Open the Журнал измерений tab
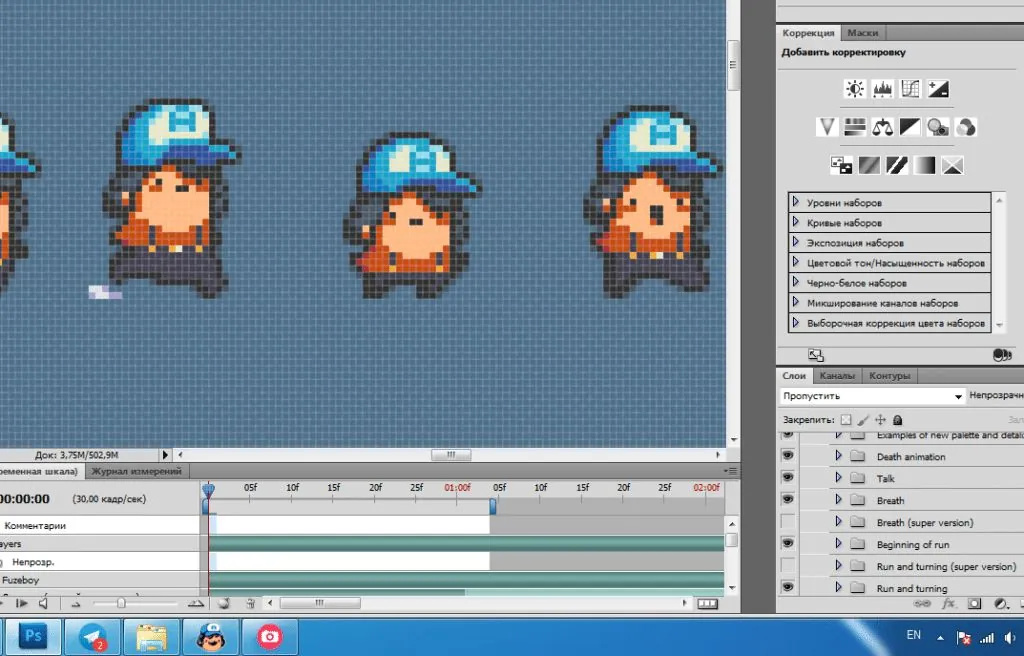1024x656 pixels. click(136, 470)
